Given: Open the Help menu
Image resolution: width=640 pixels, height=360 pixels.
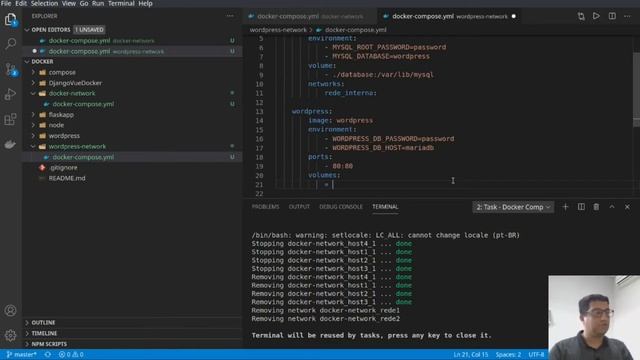Looking at the screenshot, I should (x=145, y=4).
